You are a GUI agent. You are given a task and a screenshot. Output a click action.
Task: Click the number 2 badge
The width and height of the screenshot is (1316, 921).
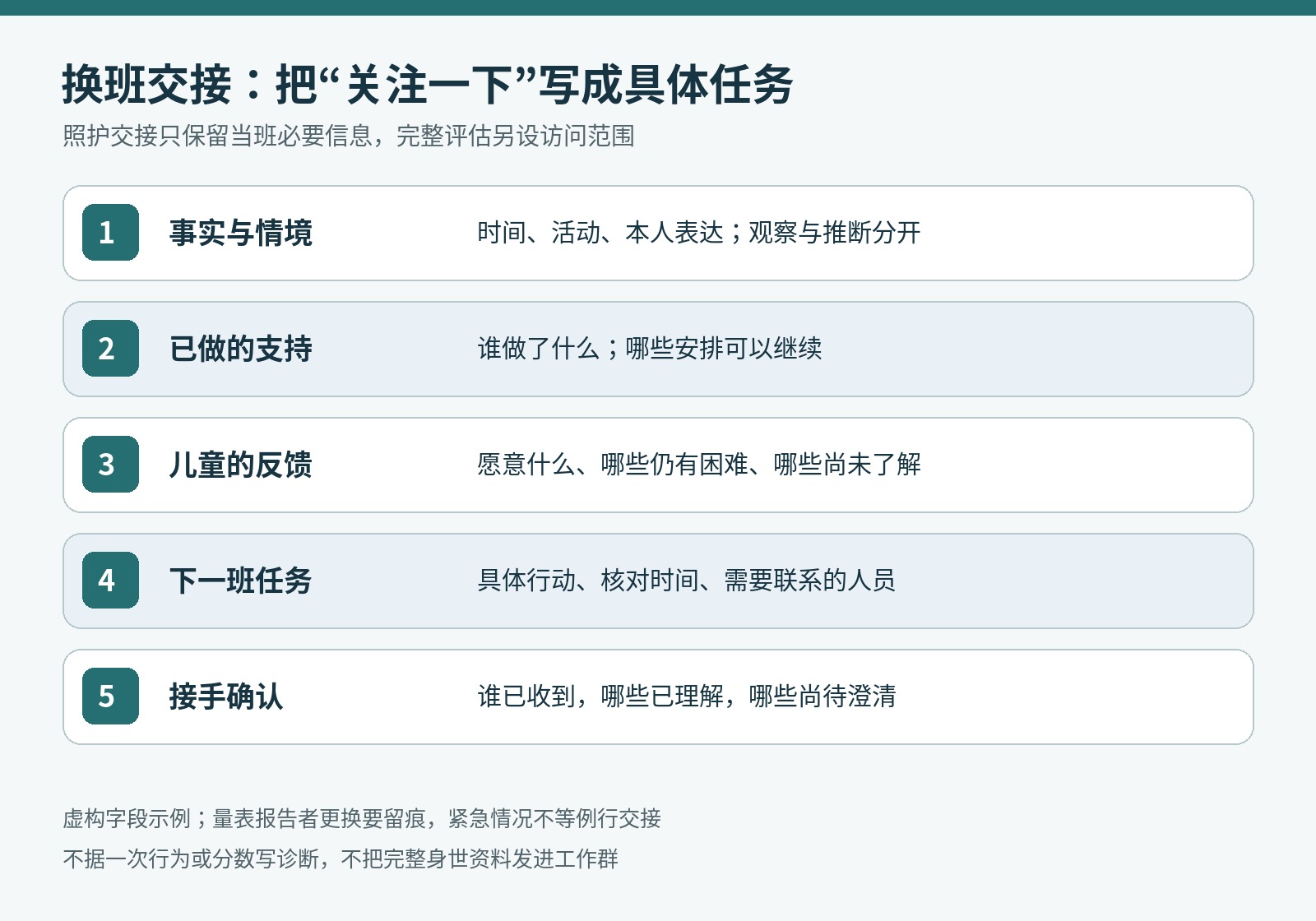110,349
